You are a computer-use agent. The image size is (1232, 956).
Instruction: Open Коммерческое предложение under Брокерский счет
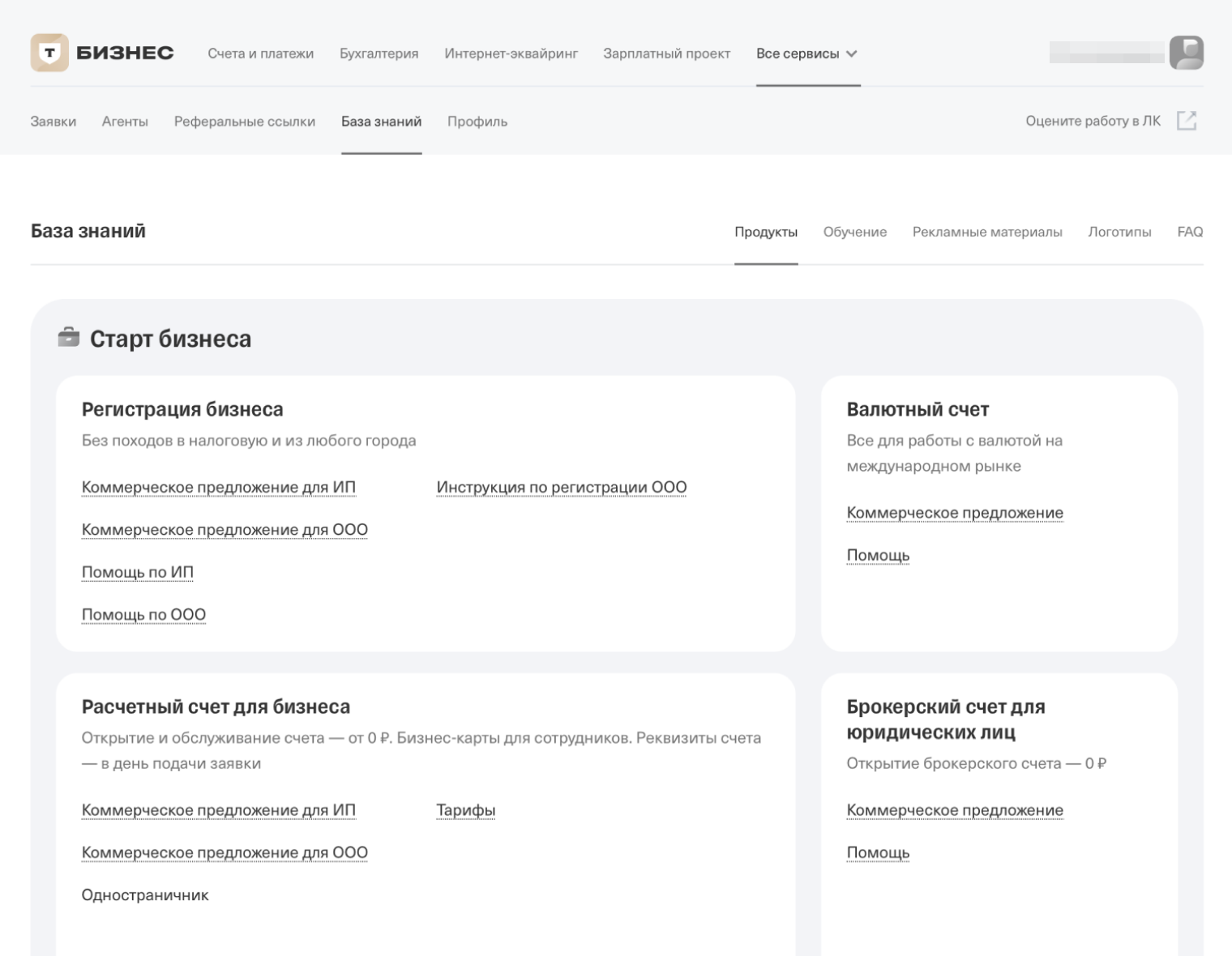click(x=955, y=810)
